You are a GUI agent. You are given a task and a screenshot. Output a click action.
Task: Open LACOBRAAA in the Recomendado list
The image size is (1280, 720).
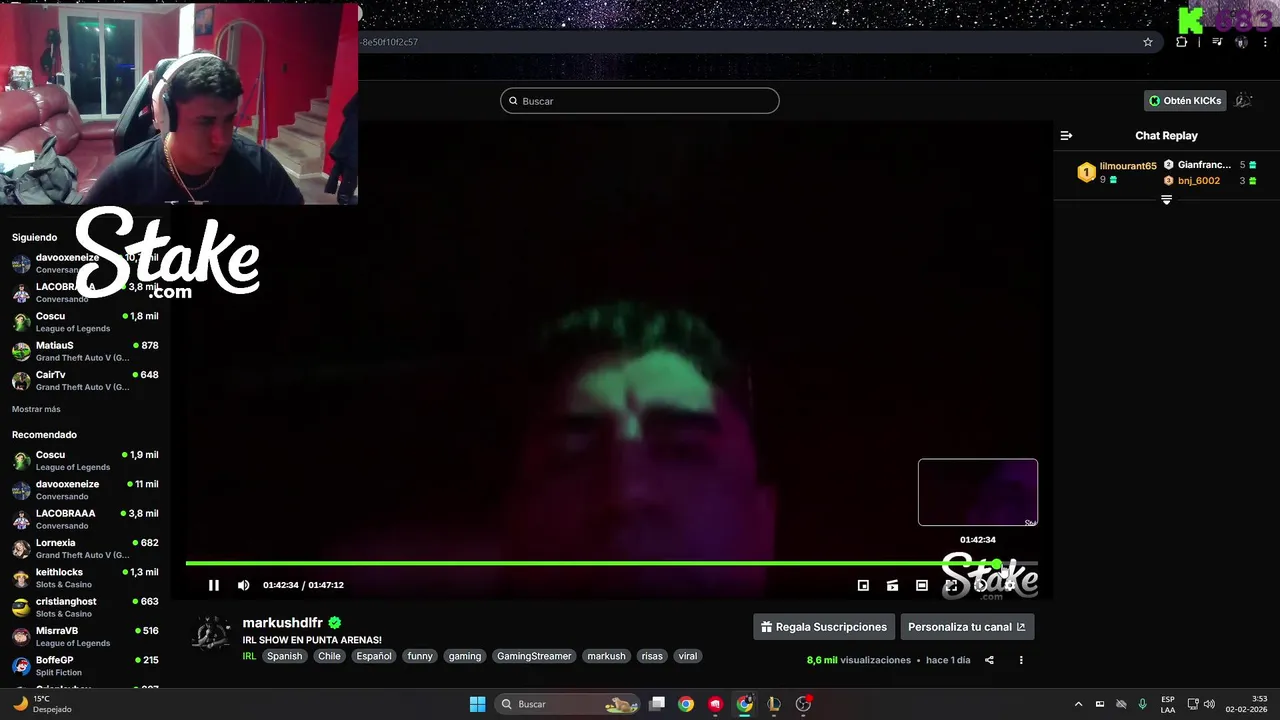pyautogui.click(x=85, y=519)
